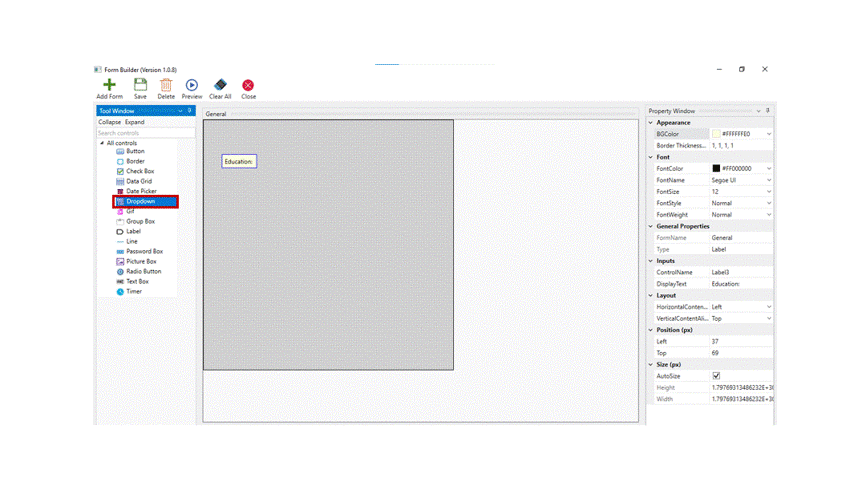The height and width of the screenshot is (480, 853).
Task: Open the form Preview
Action: tap(192, 86)
